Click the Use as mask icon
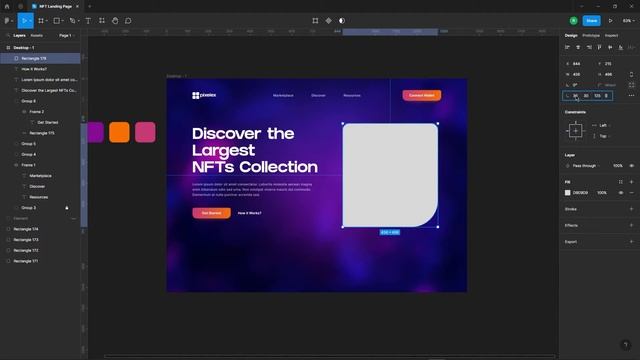Image resolution: width=640 pixels, height=360 pixels. [x=342, y=21]
